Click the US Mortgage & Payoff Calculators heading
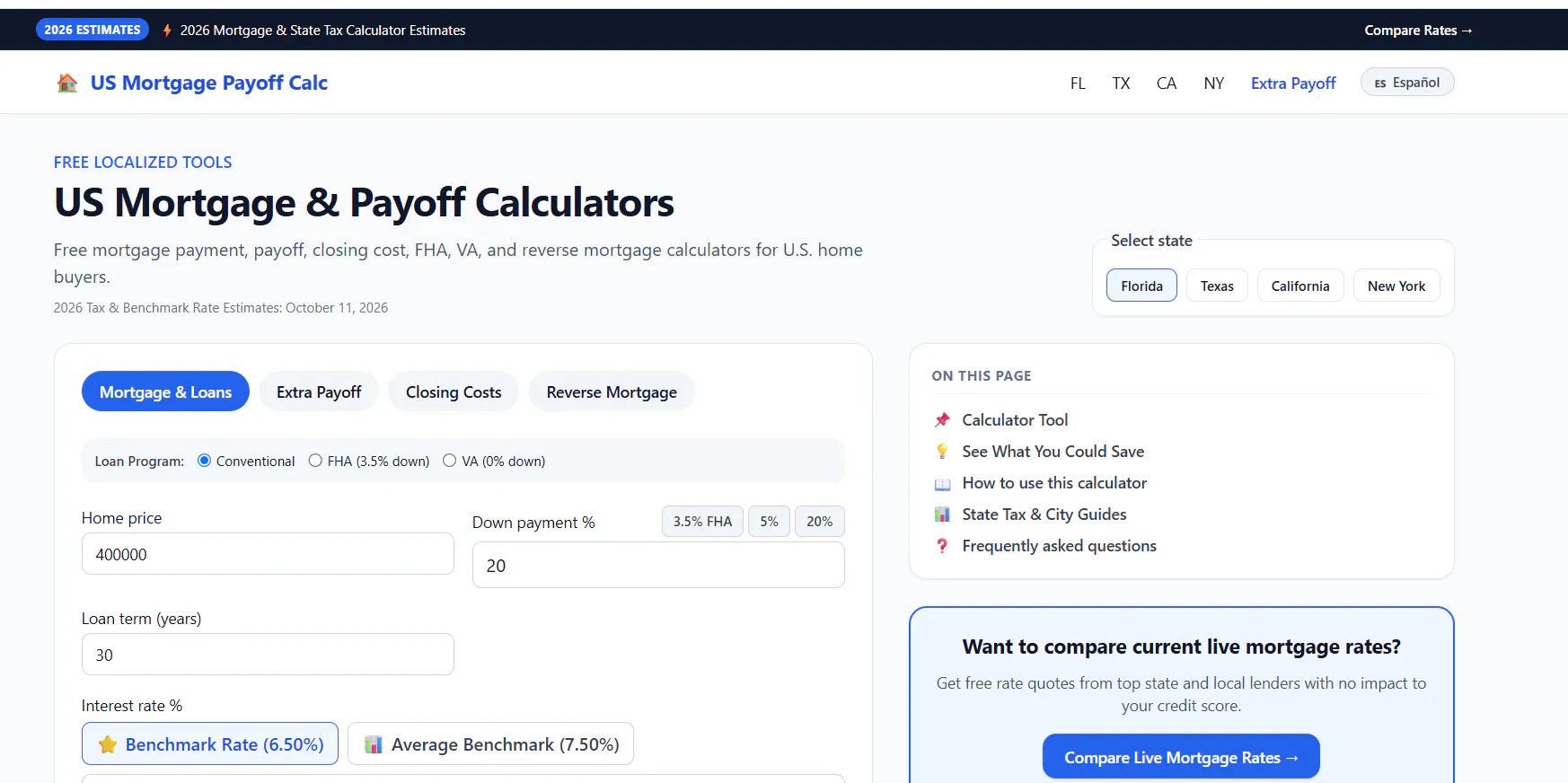The width and height of the screenshot is (1568, 783). coord(364,203)
